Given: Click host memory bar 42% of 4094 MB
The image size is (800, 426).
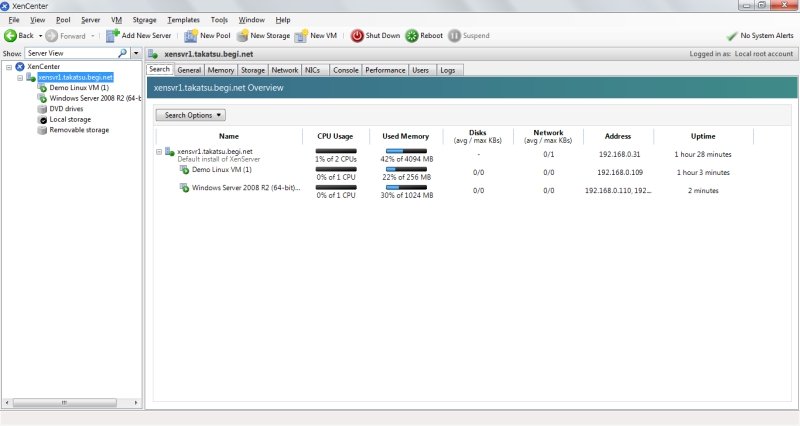Looking at the screenshot, I should (406, 151).
